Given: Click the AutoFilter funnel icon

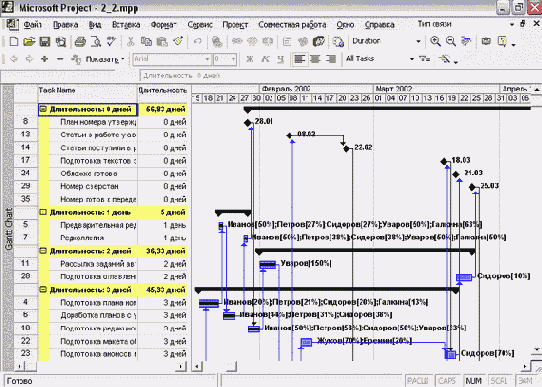Looking at the screenshot, I should tap(424, 59).
